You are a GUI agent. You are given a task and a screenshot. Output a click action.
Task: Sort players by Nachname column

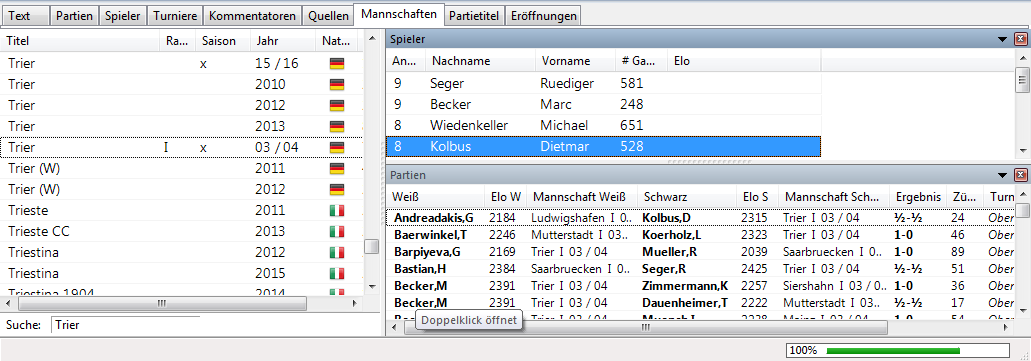(x=481, y=61)
